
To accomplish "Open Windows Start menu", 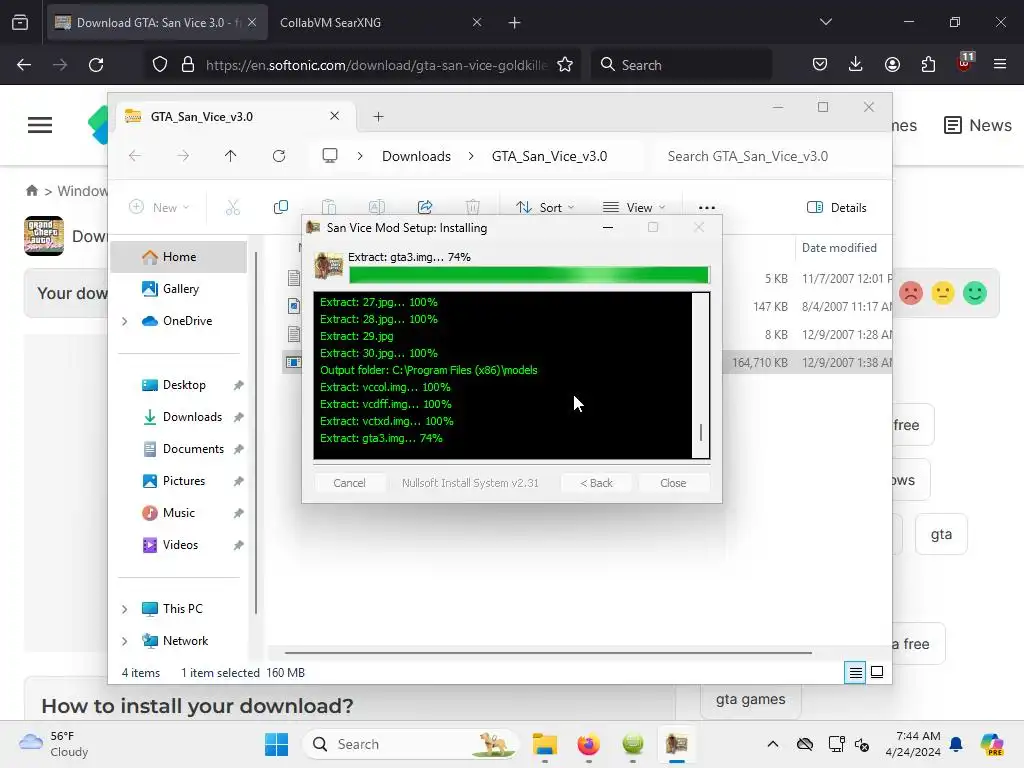I will tap(276, 744).
